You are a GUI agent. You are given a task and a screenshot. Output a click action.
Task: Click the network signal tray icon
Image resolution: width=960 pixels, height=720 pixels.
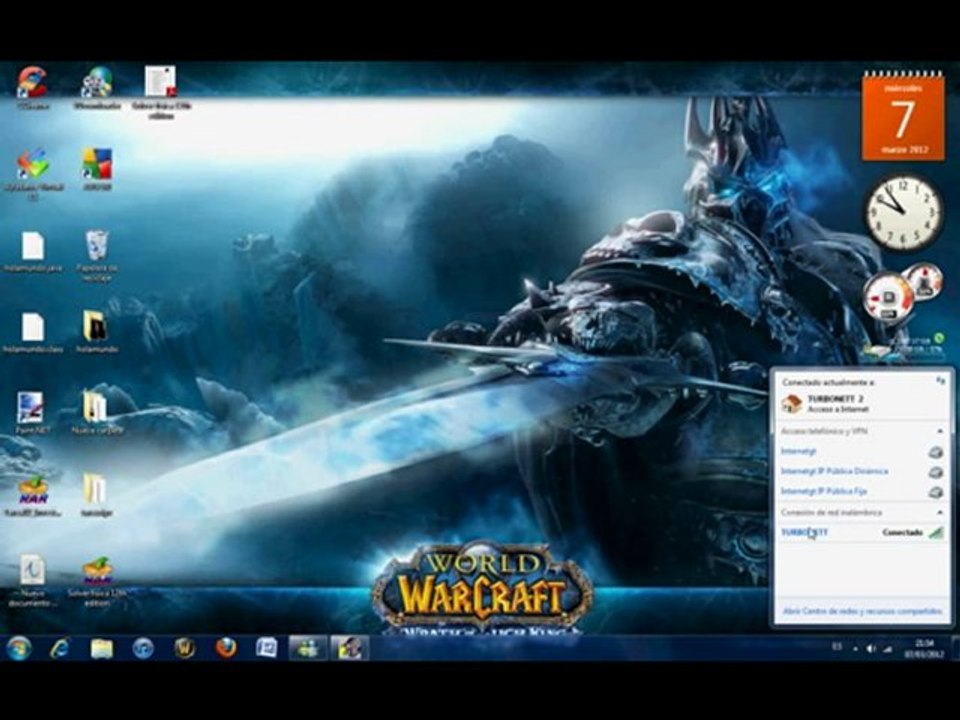[887, 648]
